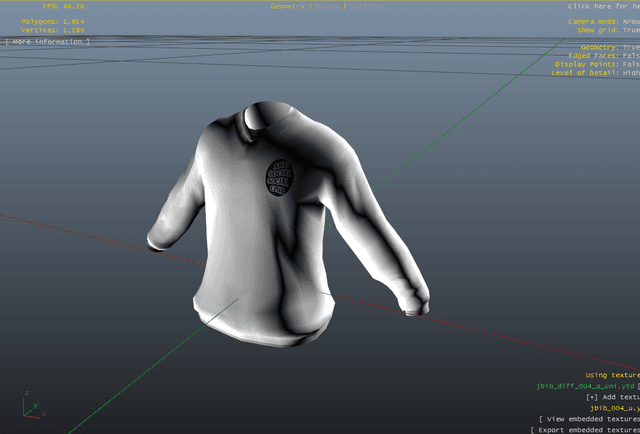The image size is (640, 434).
Task: Select the jbib_diff_004_a_uni.ytd texture file
Action: pos(586,386)
